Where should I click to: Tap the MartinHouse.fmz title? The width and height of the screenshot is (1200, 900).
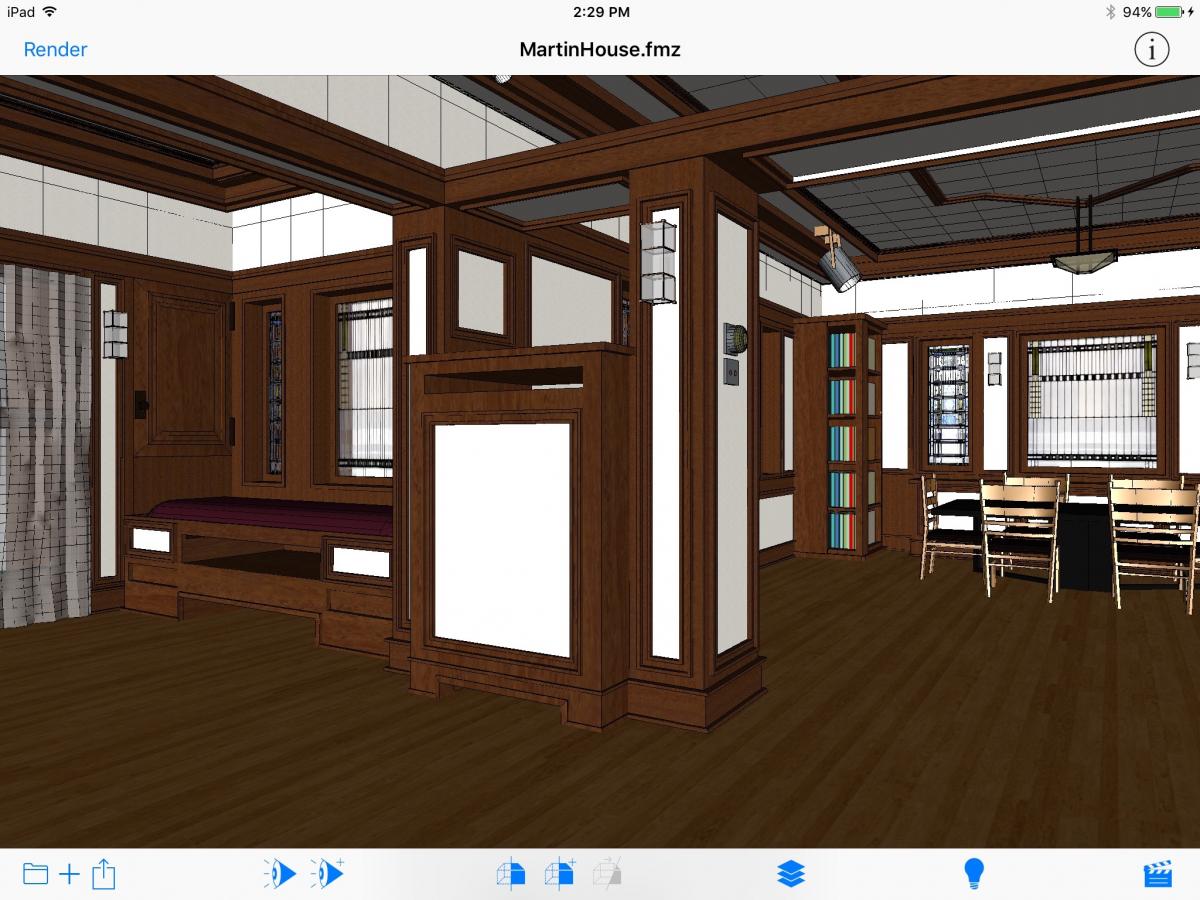point(600,49)
